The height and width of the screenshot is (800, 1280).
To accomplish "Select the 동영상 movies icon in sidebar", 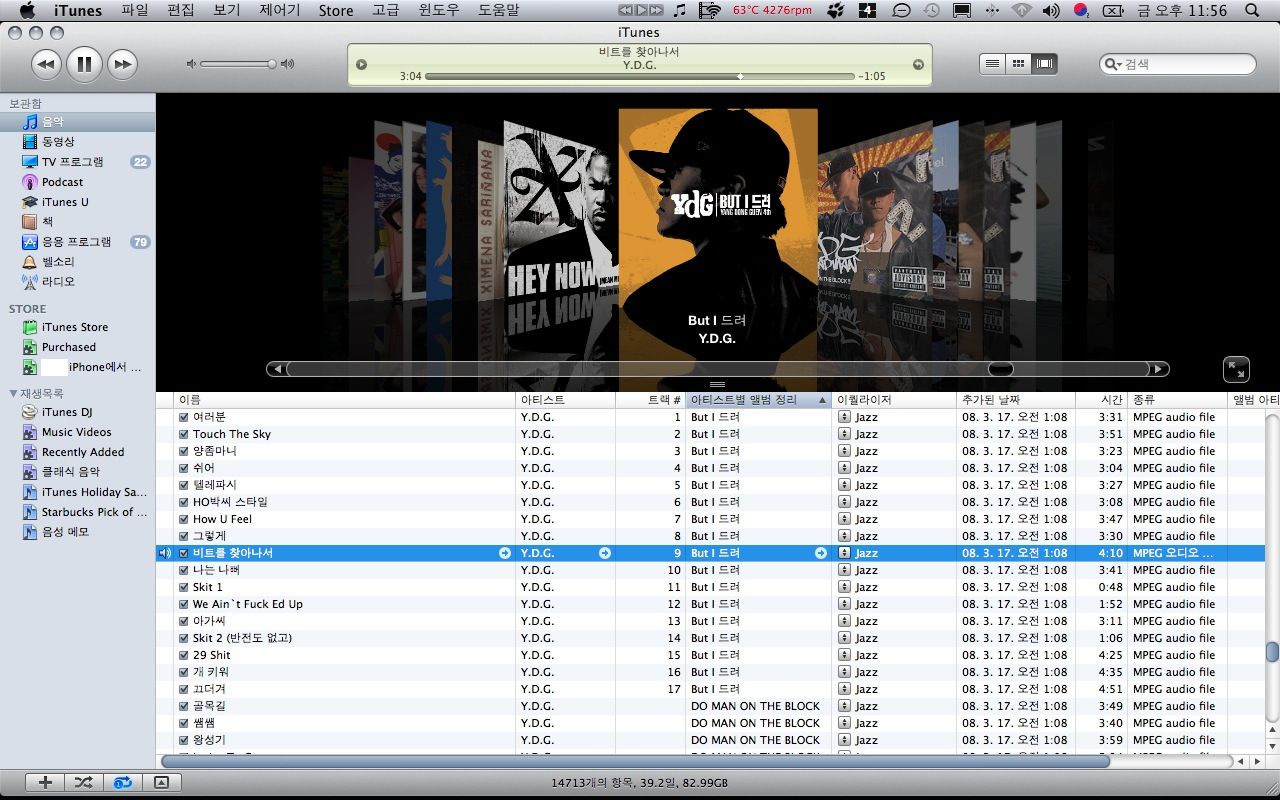I will point(30,142).
